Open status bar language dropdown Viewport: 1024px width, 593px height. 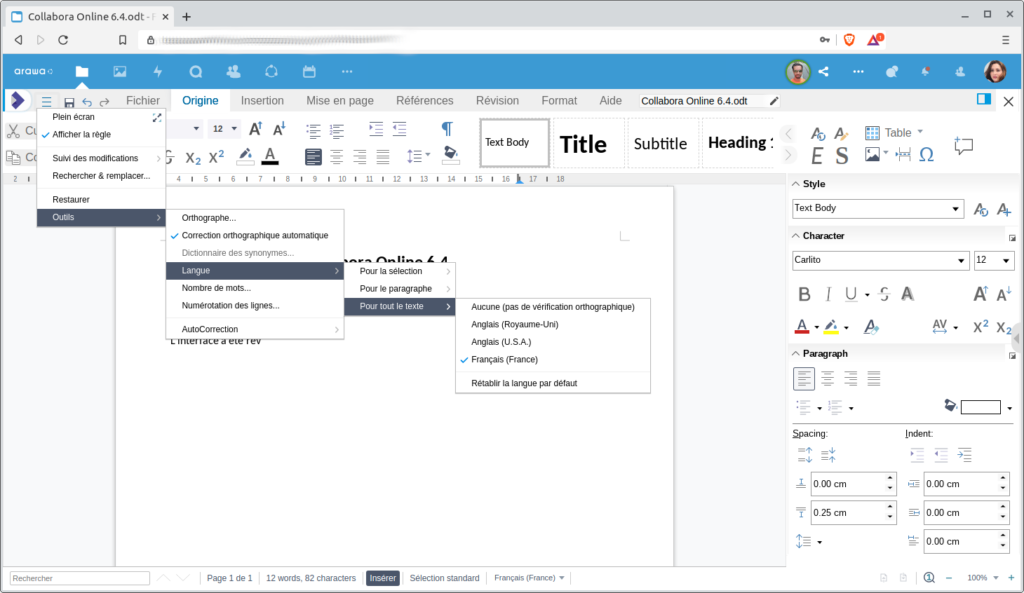point(561,578)
